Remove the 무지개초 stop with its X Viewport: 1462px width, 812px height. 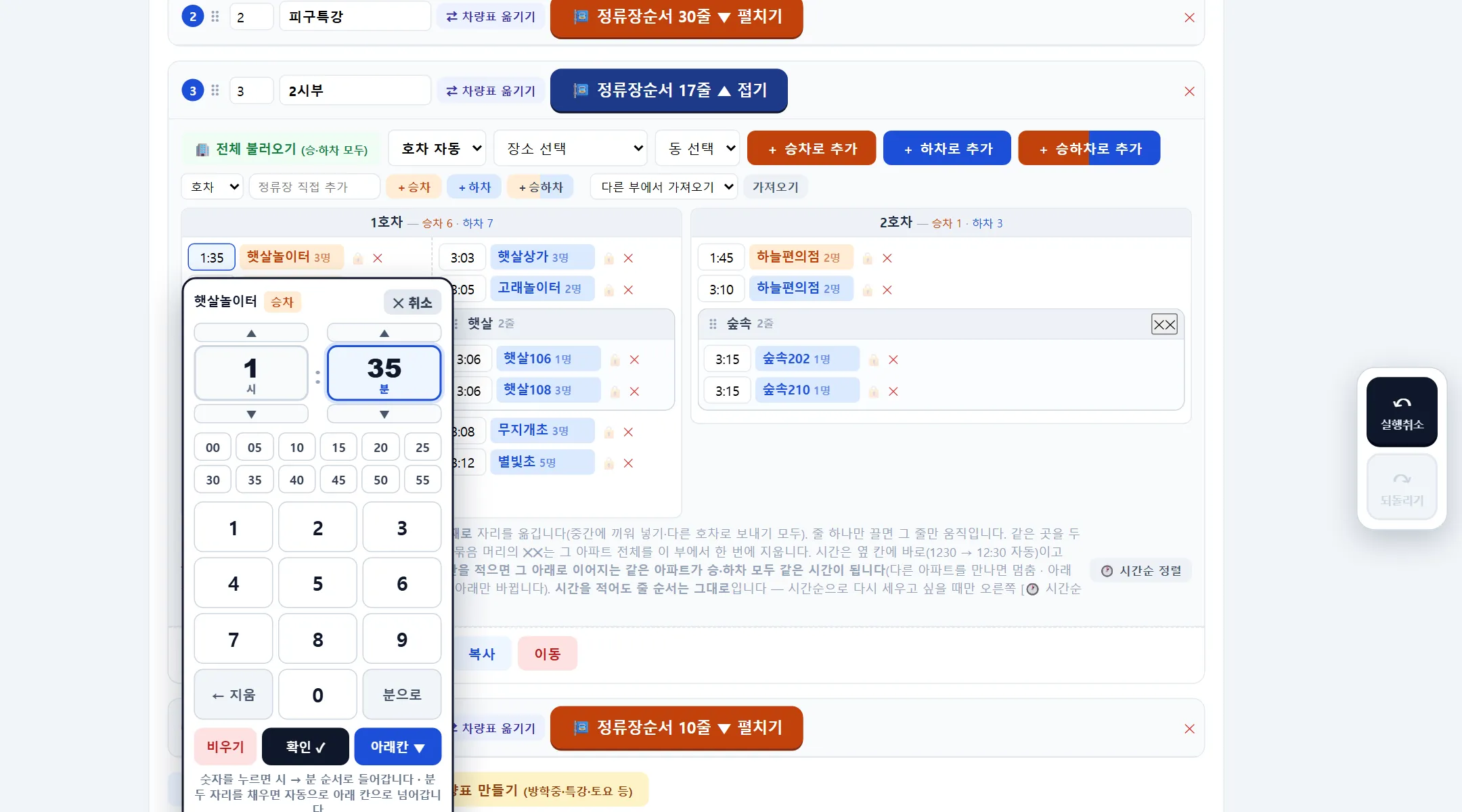coord(628,432)
